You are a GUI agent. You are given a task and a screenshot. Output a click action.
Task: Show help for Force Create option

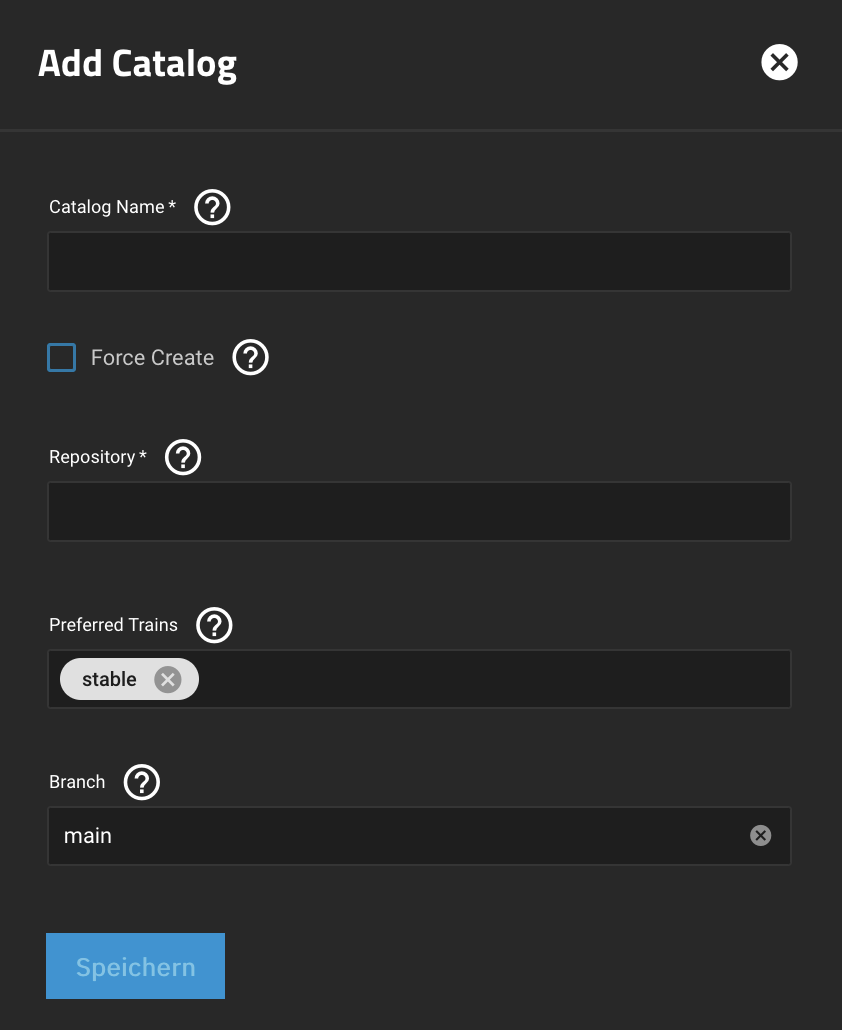251,357
